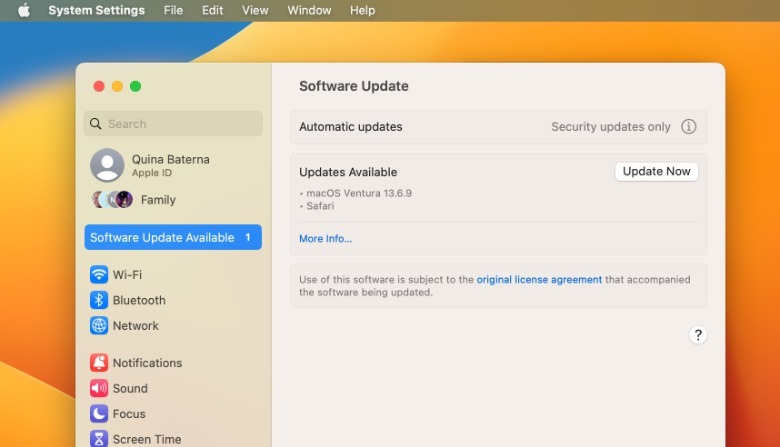This screenshot has height=447, width=780.
Task: Click the Family label in sidebar
Action: coord(158,200)
